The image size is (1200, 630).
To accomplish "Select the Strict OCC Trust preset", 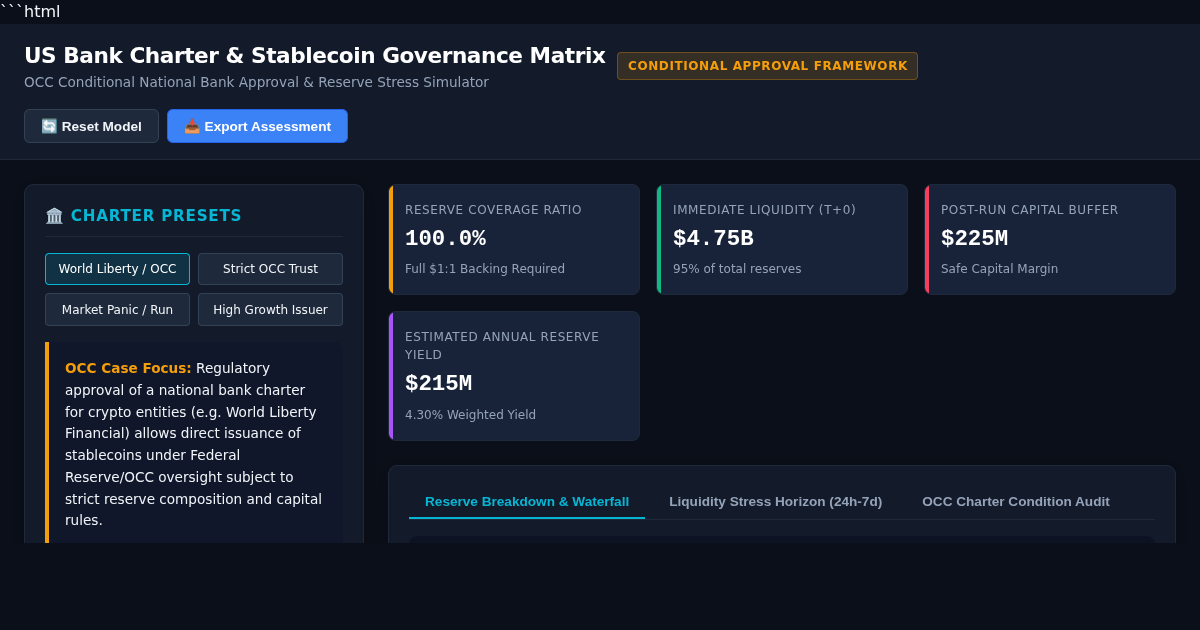I will point(270,269).
